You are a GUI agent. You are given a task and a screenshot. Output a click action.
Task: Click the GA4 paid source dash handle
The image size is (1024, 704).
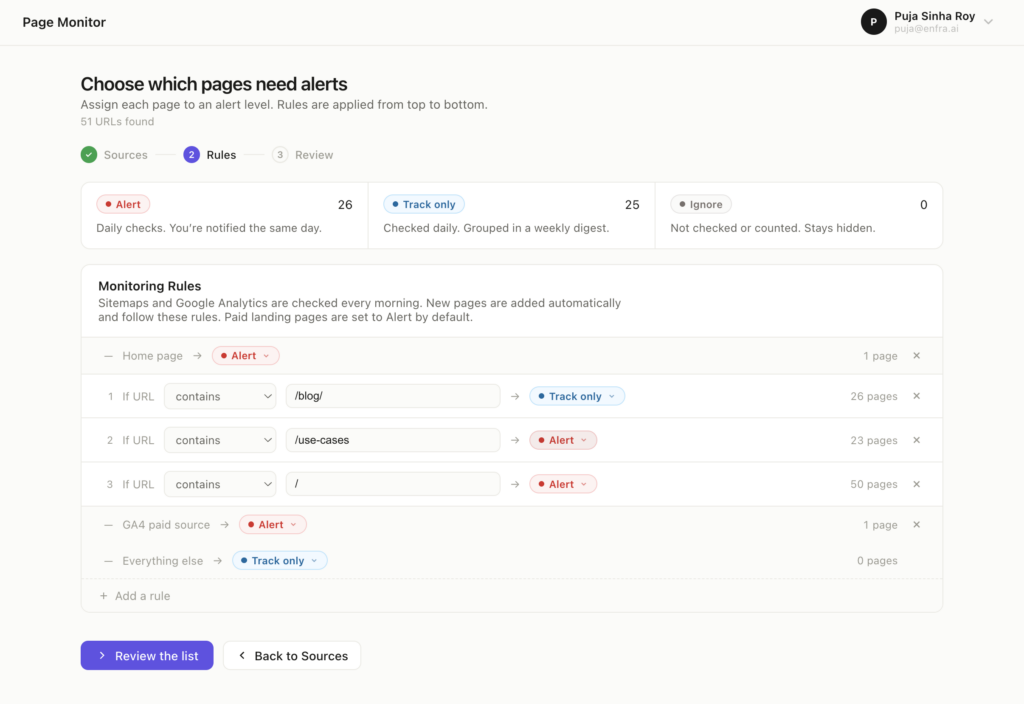tap(108, 524)
